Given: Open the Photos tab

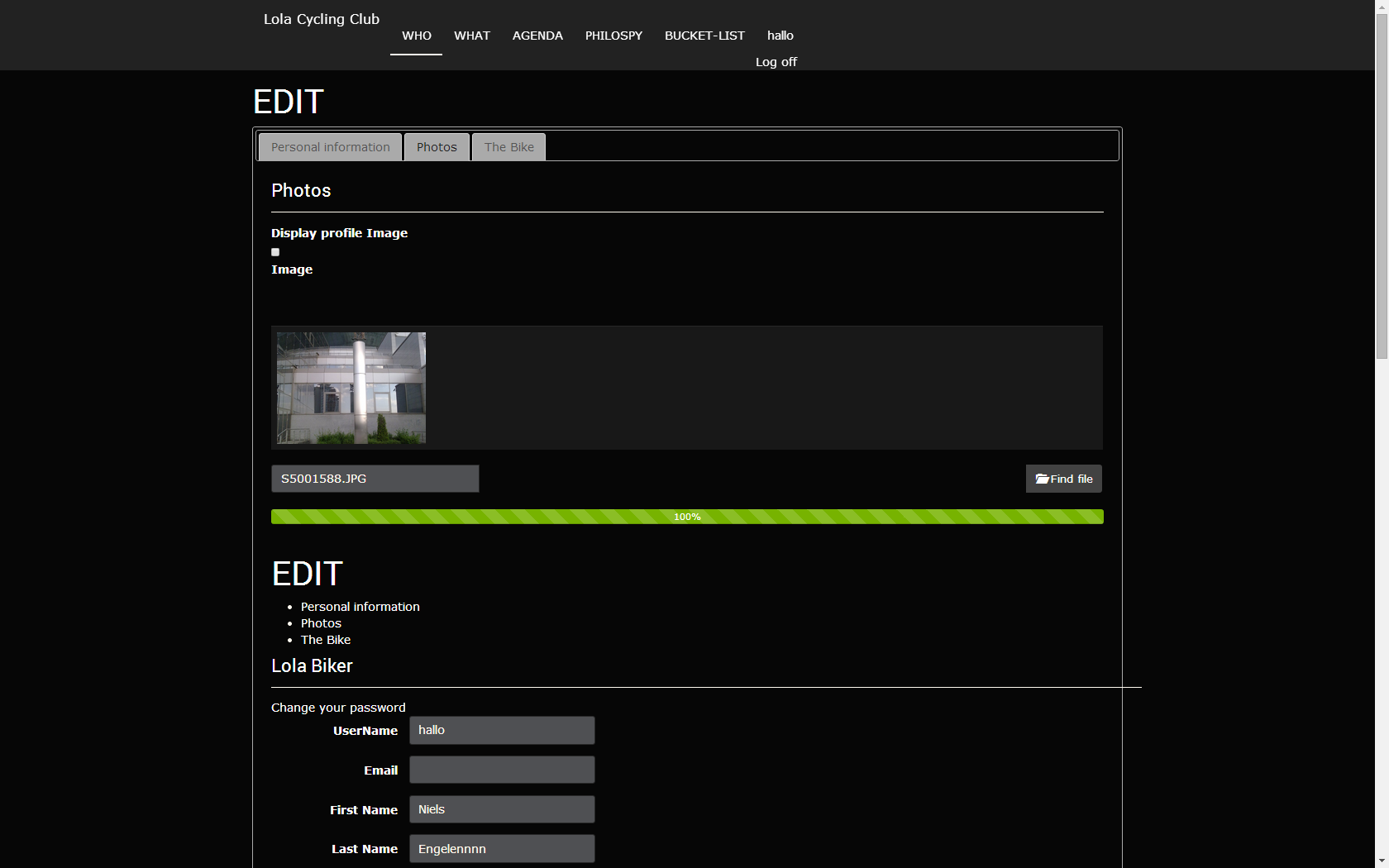Looking at the screenshot, I should coord(437,147).
